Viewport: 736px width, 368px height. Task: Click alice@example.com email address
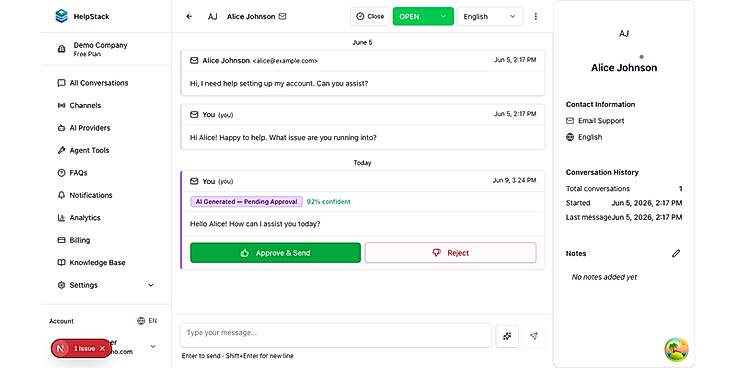[285, 61]
